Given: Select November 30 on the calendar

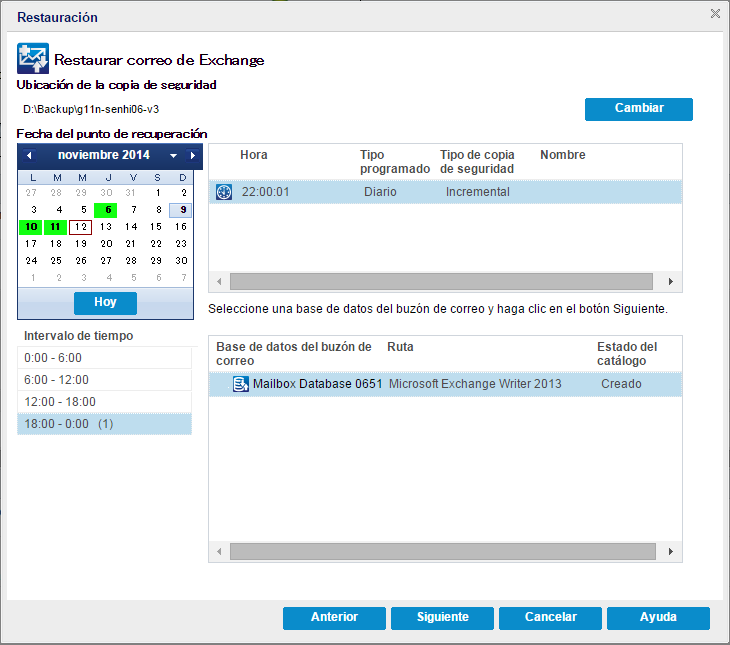Looking at the screenshot, I should [181, 261].
